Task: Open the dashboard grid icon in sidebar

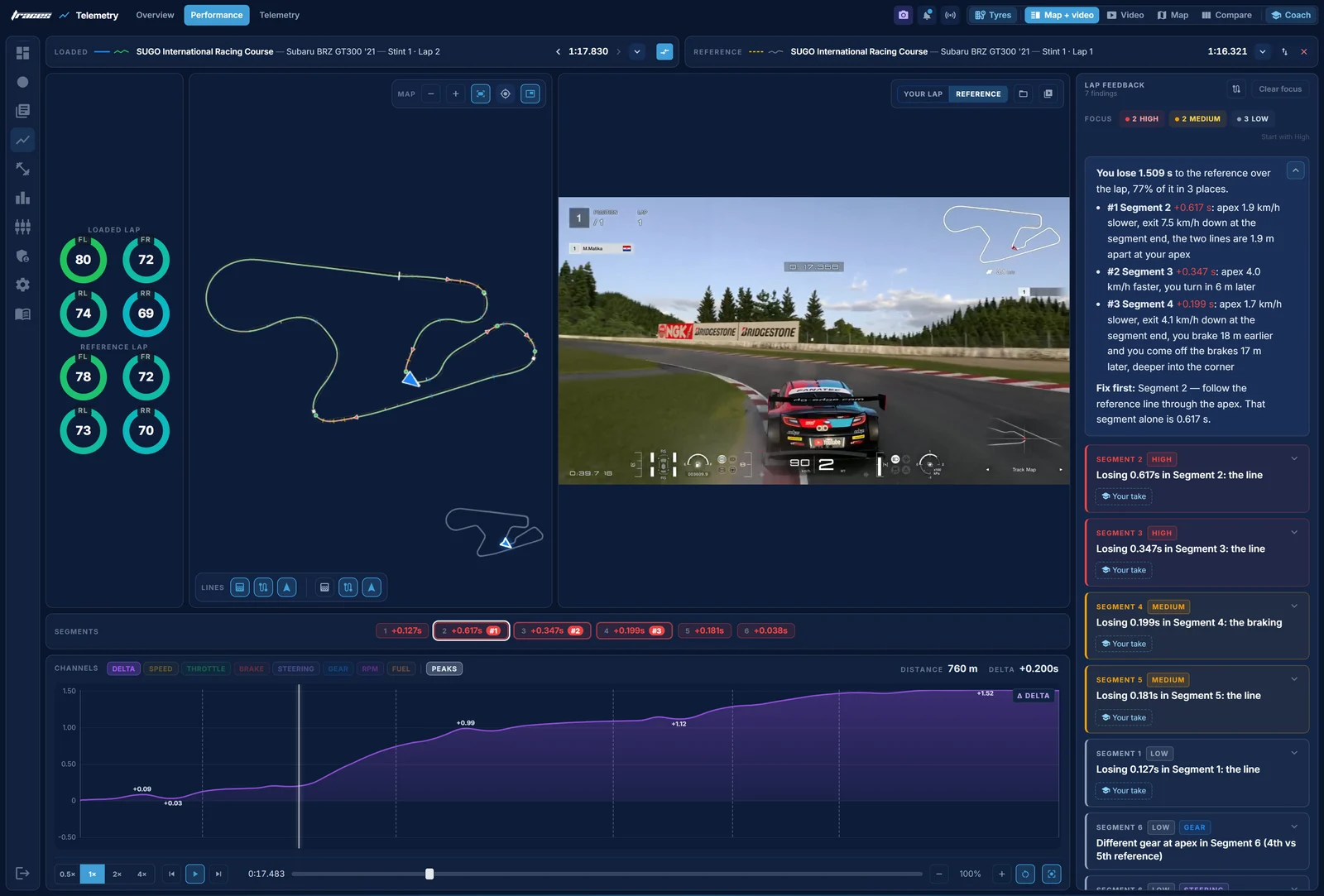Action: point(22,53)
